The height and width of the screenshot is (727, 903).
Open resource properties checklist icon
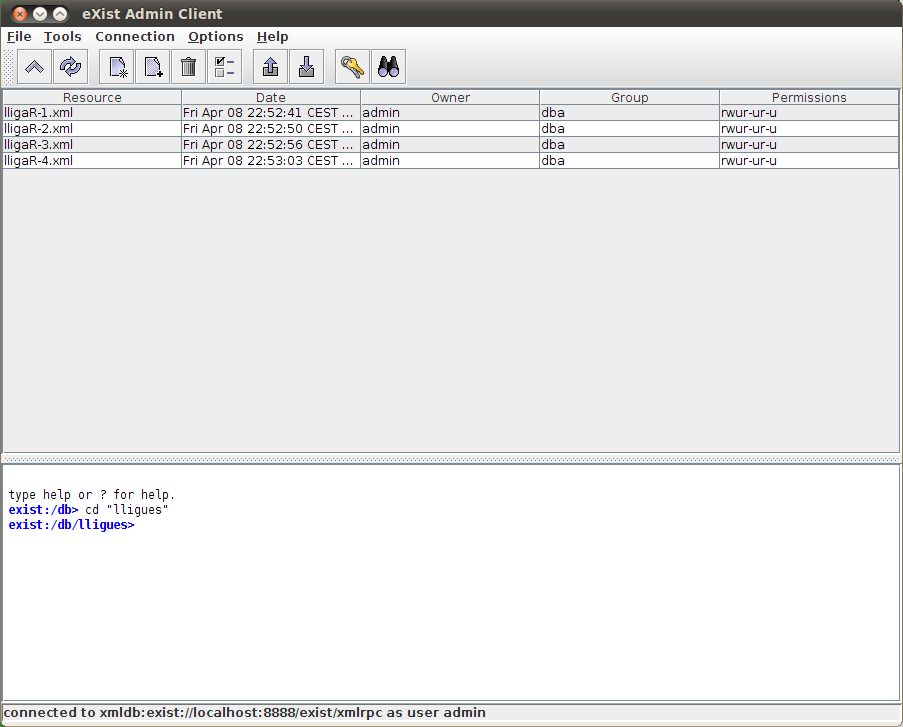224,67
